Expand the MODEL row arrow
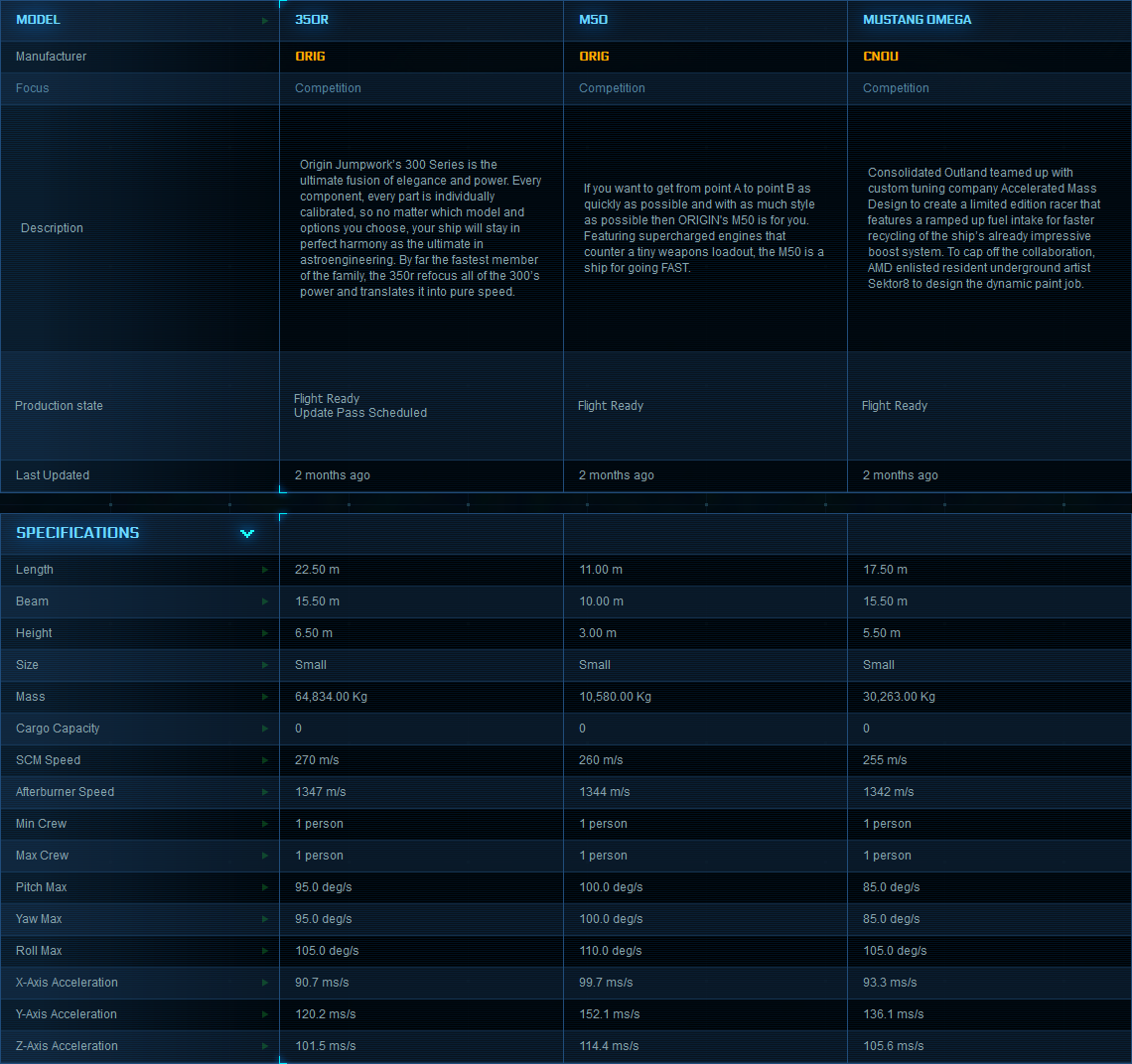The height and width of the screenshot is (1064, 1132). point(264,19)
